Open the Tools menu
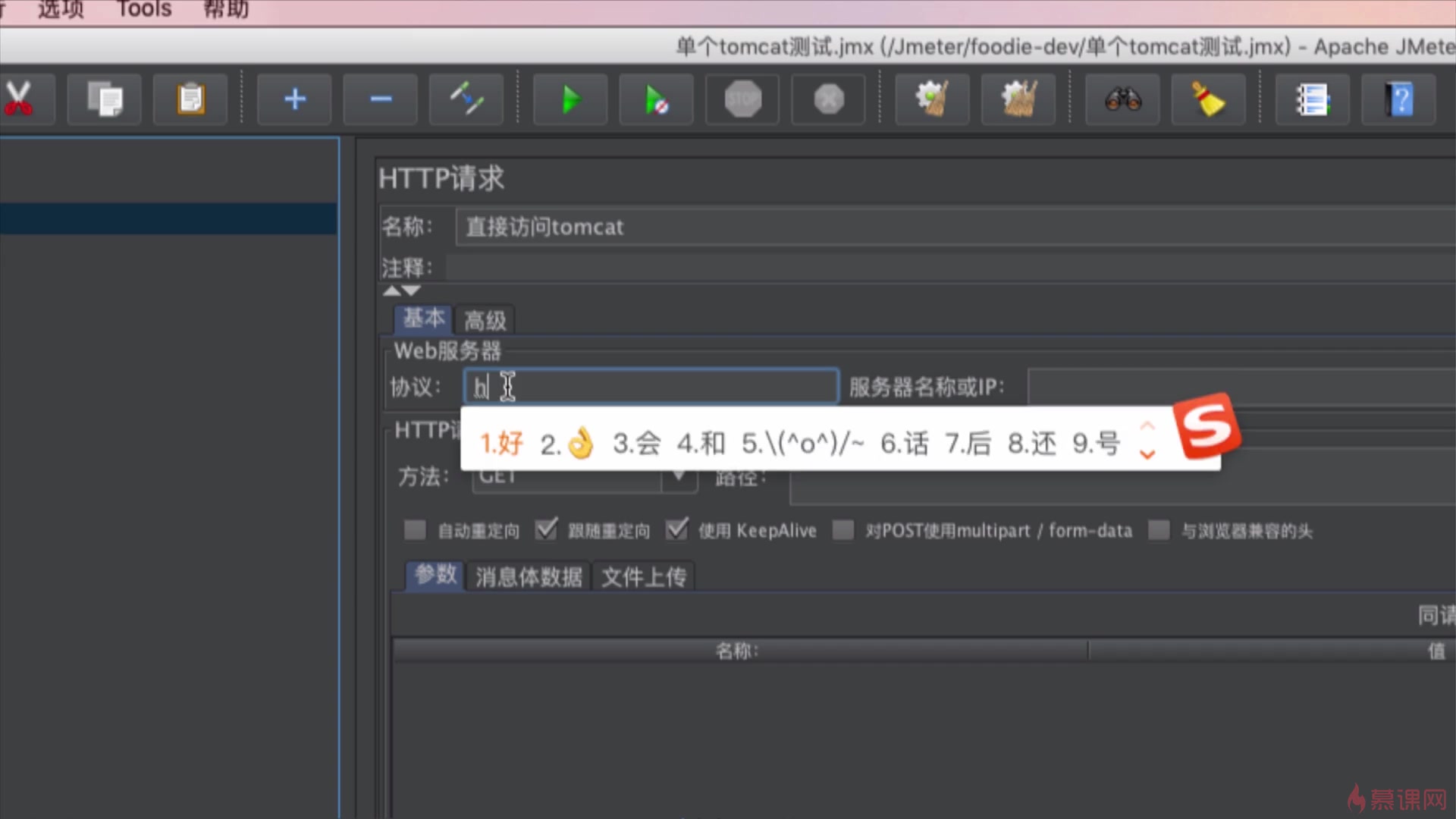Screen dimensions: 1456x819 144,10
